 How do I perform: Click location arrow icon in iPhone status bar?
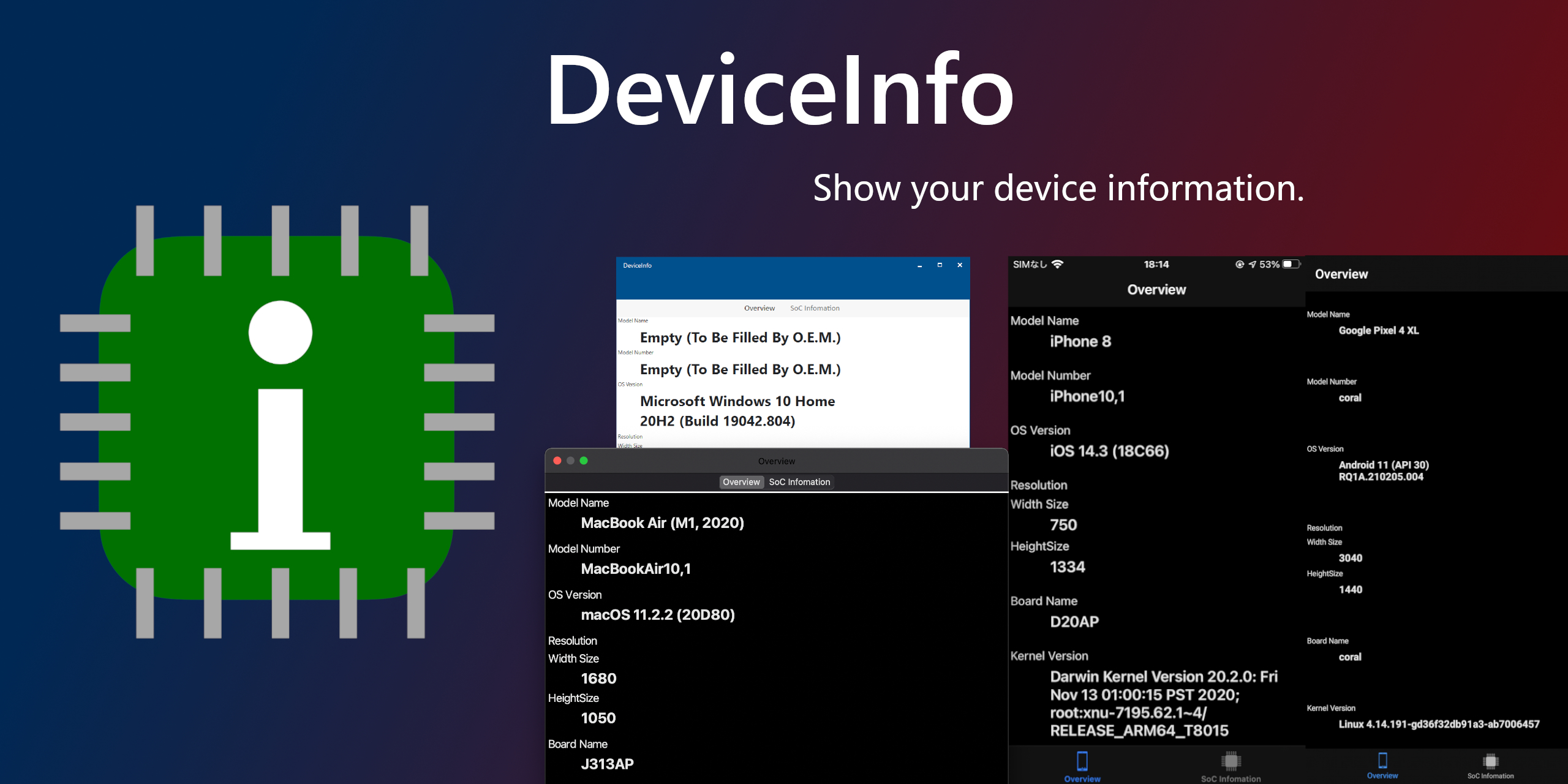(1252, 265)
